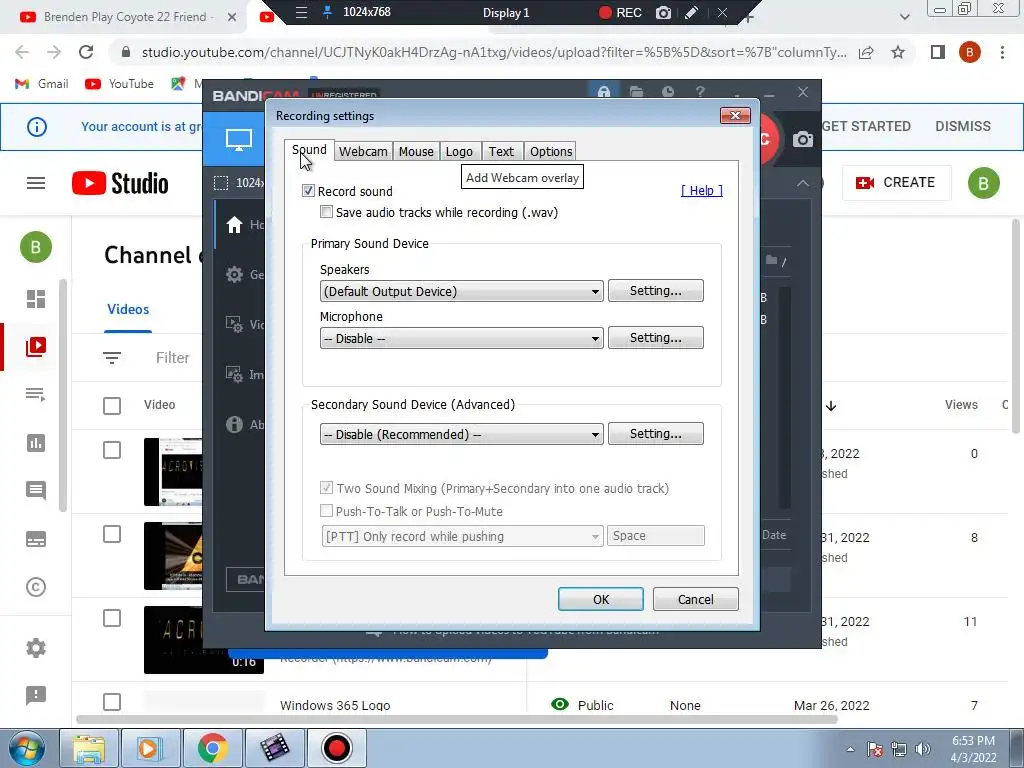Click the Filter input in Studio
This screenshot has height=768, width=1024.
(x=172, y=358)
